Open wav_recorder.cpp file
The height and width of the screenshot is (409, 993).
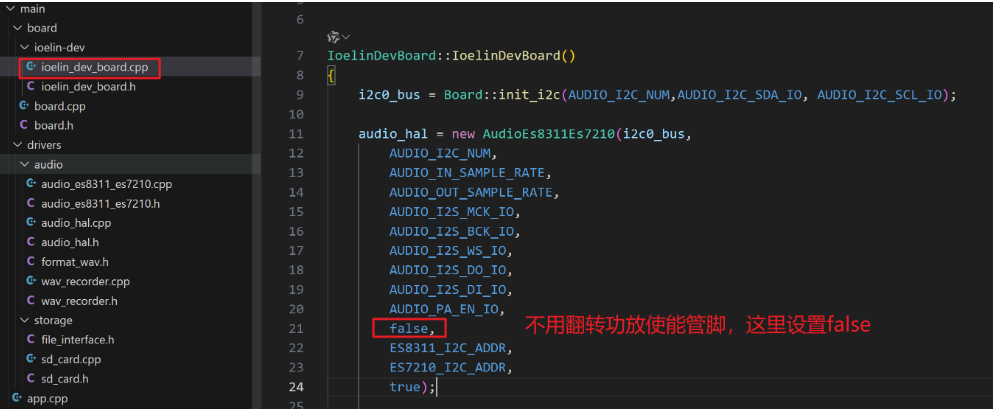tap(85, 281)
